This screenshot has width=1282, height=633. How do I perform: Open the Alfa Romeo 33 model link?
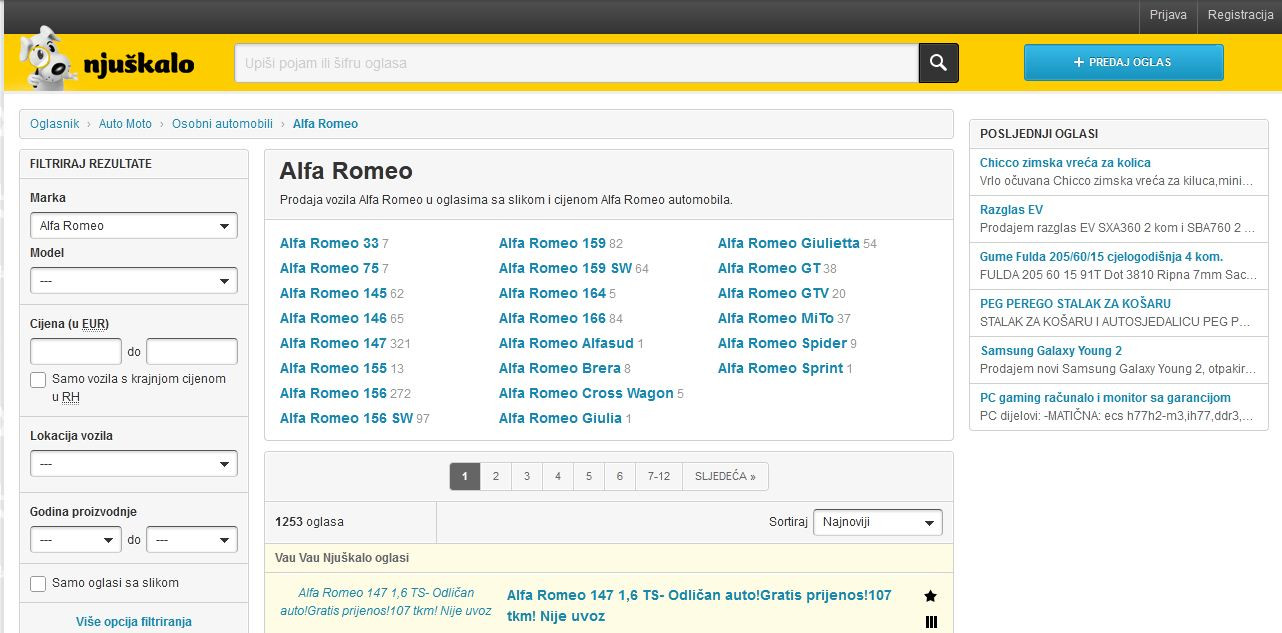click(329, 243)
